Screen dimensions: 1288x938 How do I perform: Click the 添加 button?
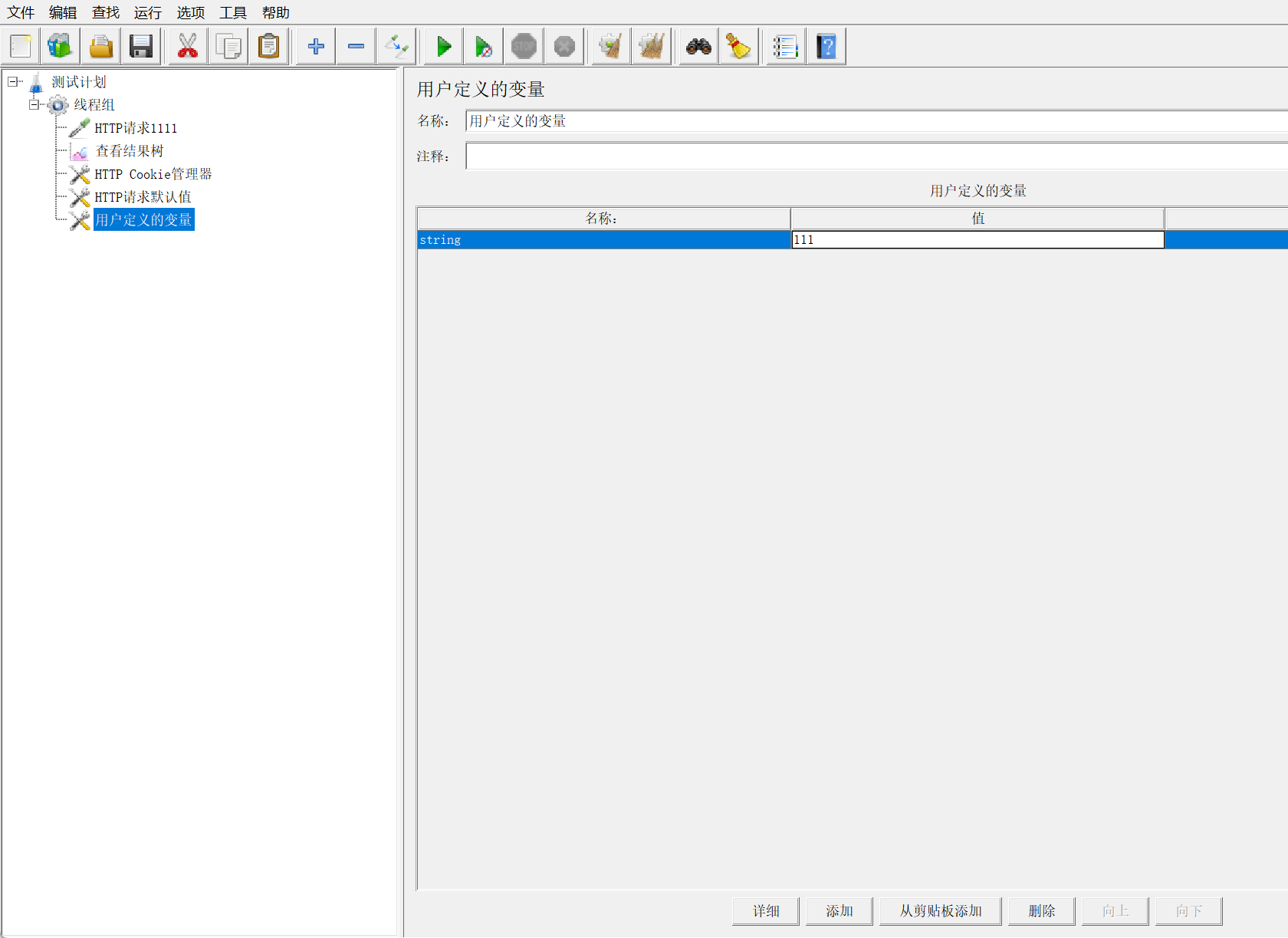pyautogui.click(x=839, y=911)
